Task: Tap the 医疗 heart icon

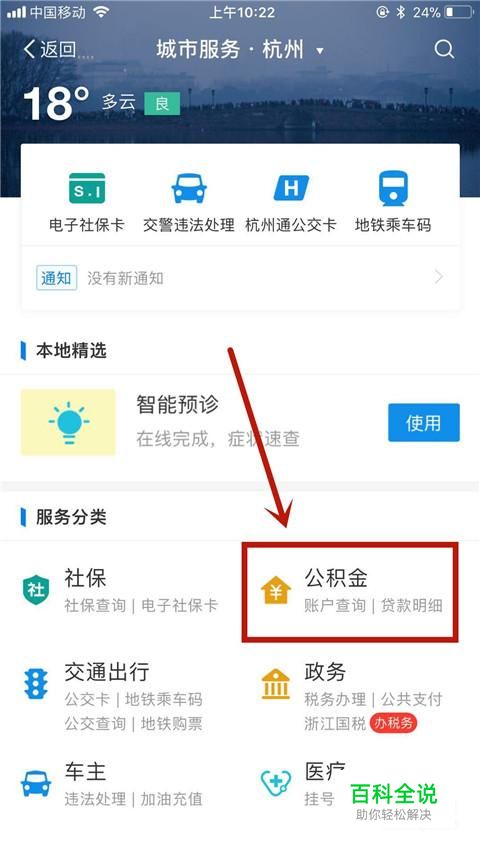Action: (x=276, y=783)
